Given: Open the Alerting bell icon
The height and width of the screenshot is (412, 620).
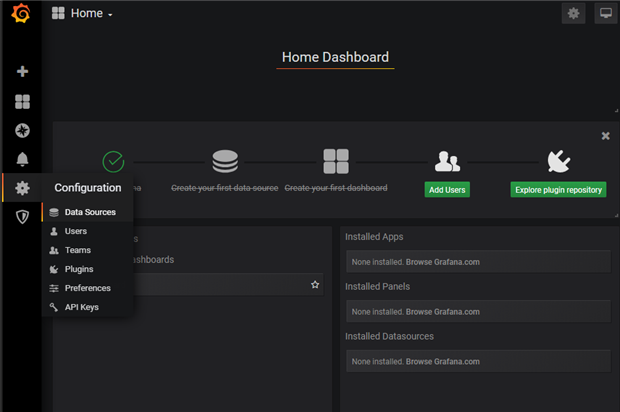Looking at the screenshot, I should point(23,159).
